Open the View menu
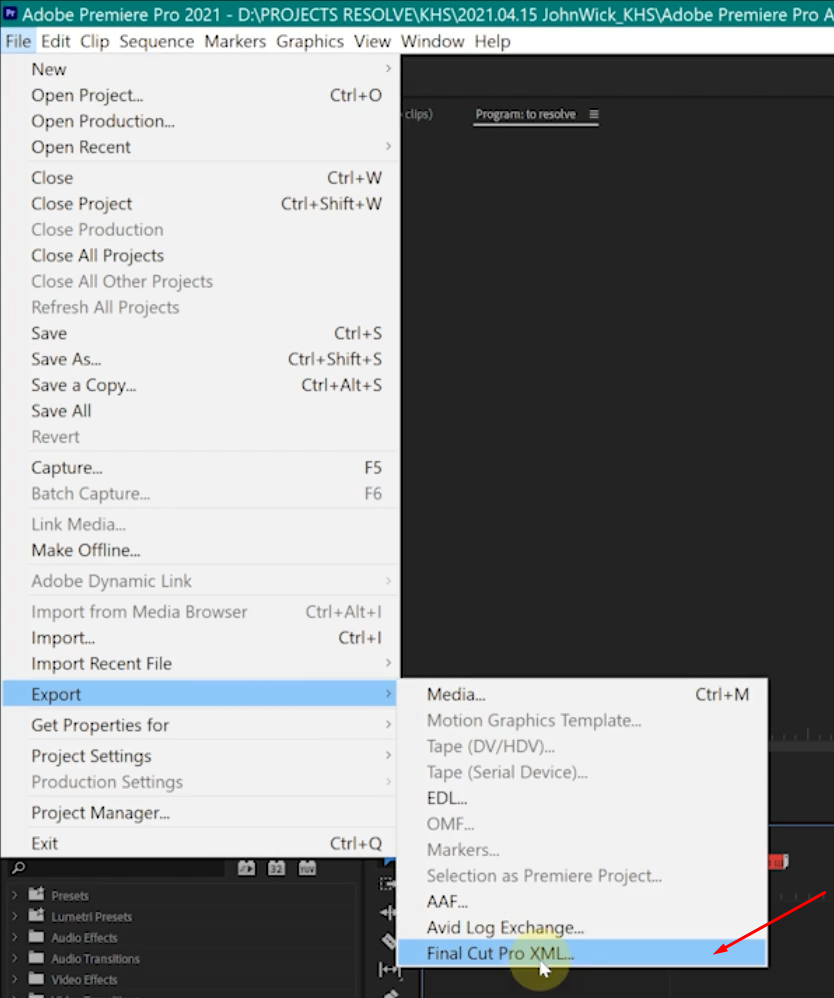Image resolution: width=834 pixels, height=998 pixels. click(372, 41)
